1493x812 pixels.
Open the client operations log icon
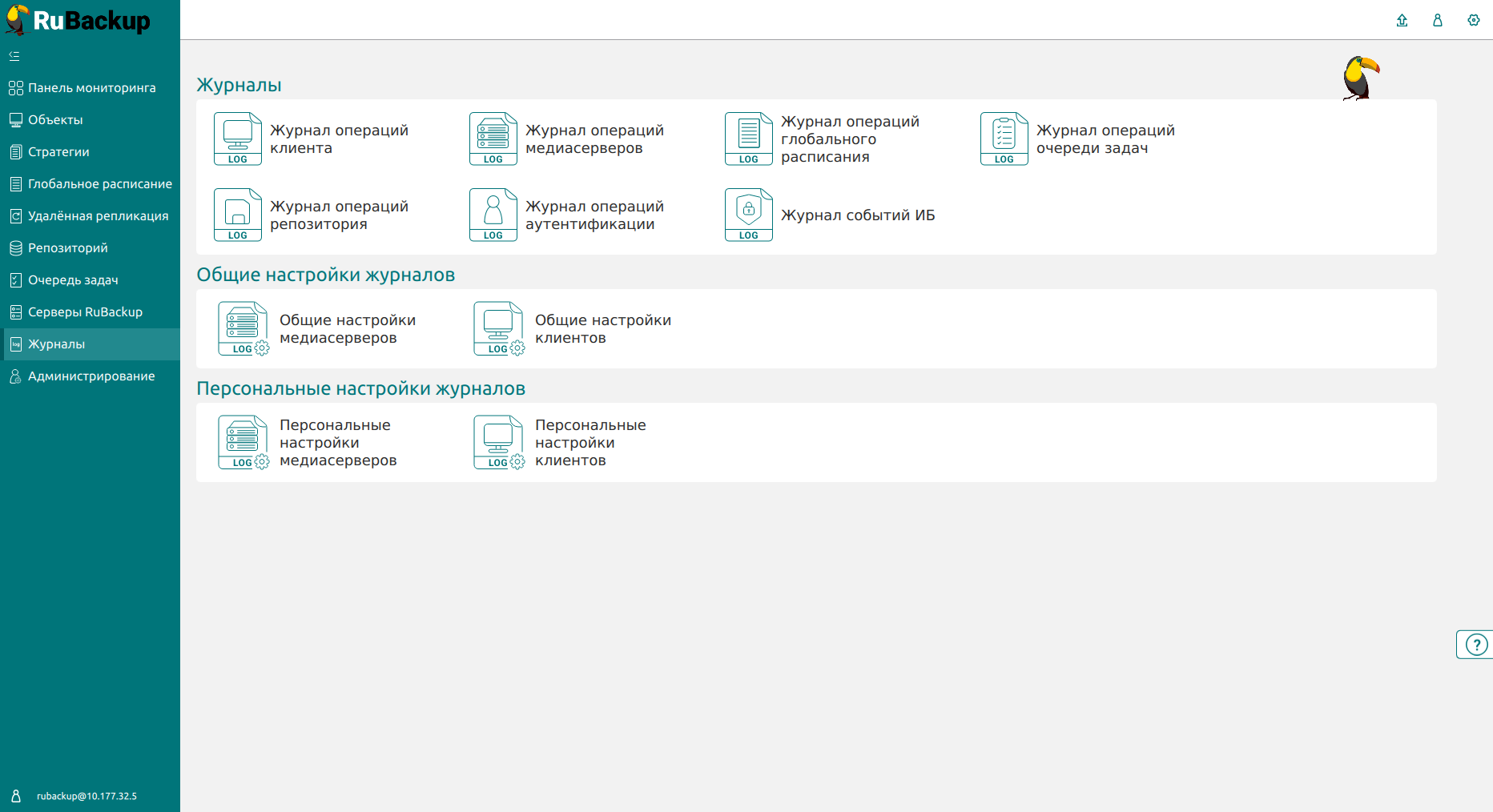tap(238, 139)
